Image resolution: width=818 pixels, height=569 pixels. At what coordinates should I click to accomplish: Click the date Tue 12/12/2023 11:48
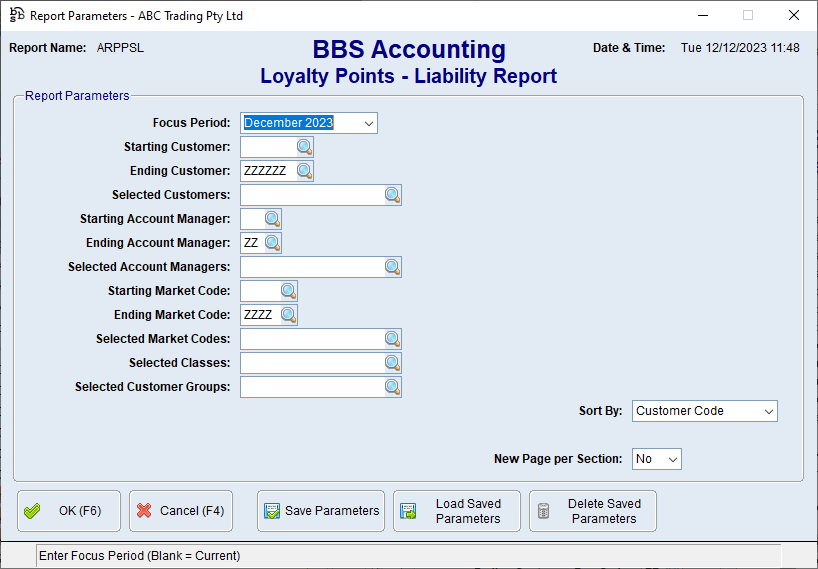coord(740,48)
